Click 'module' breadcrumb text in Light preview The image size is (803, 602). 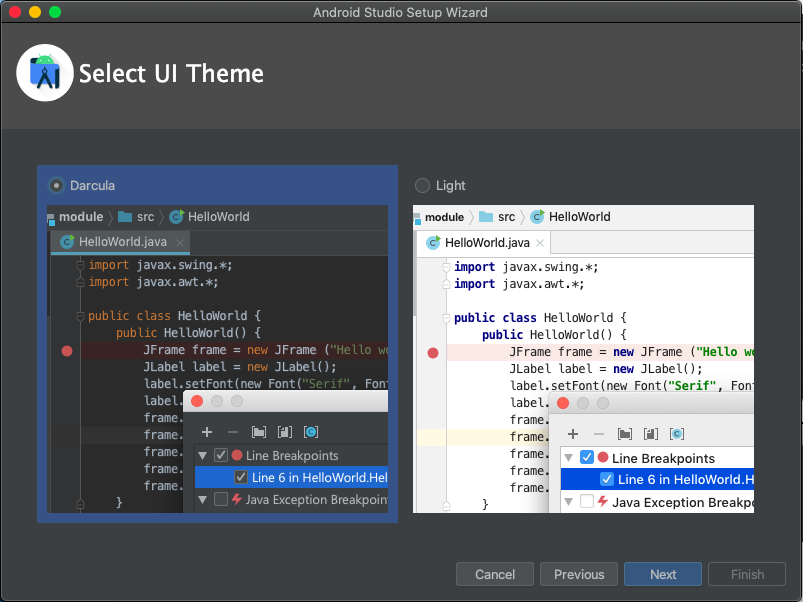tap(445, 217)
